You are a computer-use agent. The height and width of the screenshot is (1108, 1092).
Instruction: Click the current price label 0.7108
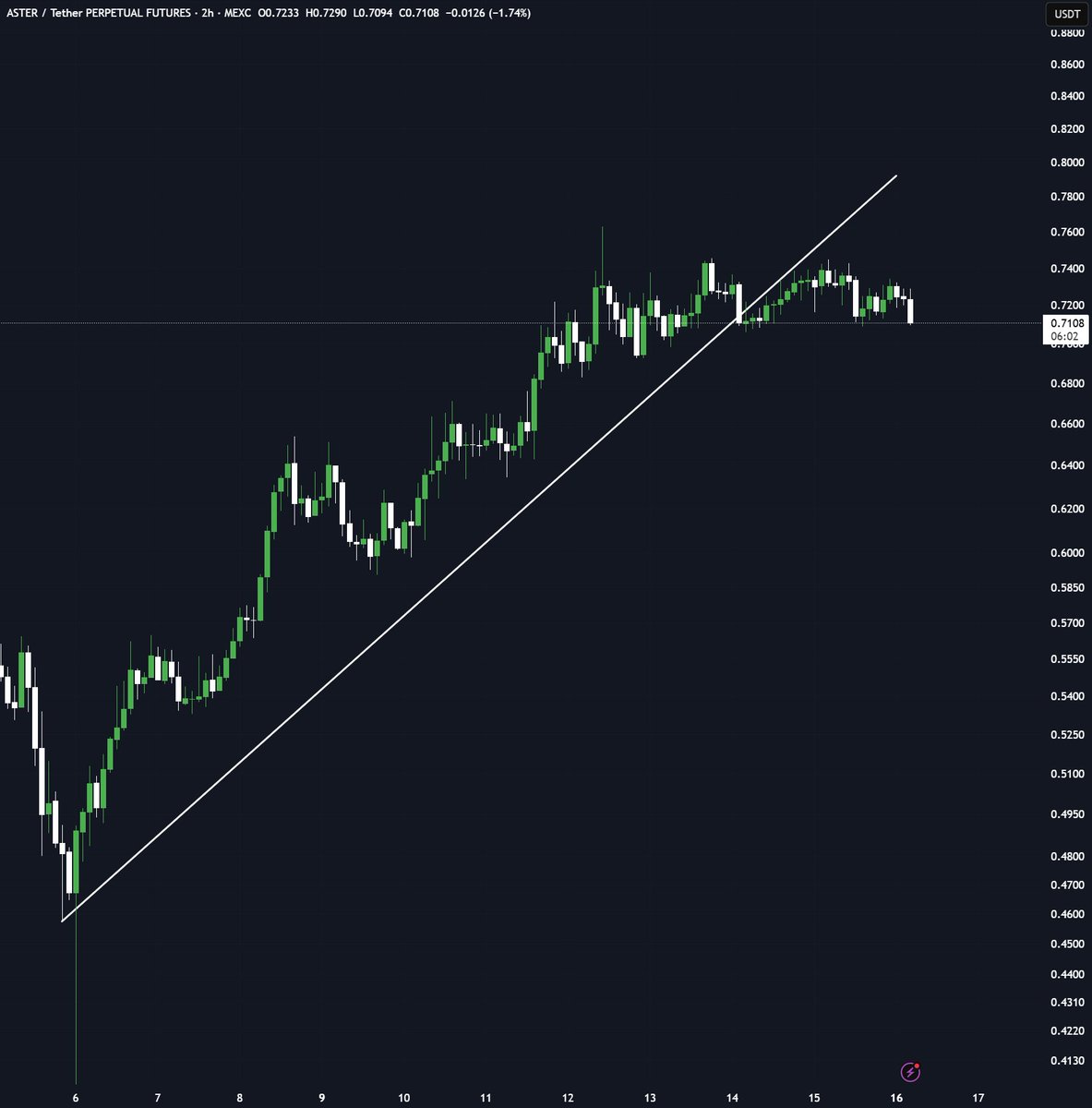tap(1067, 323)
